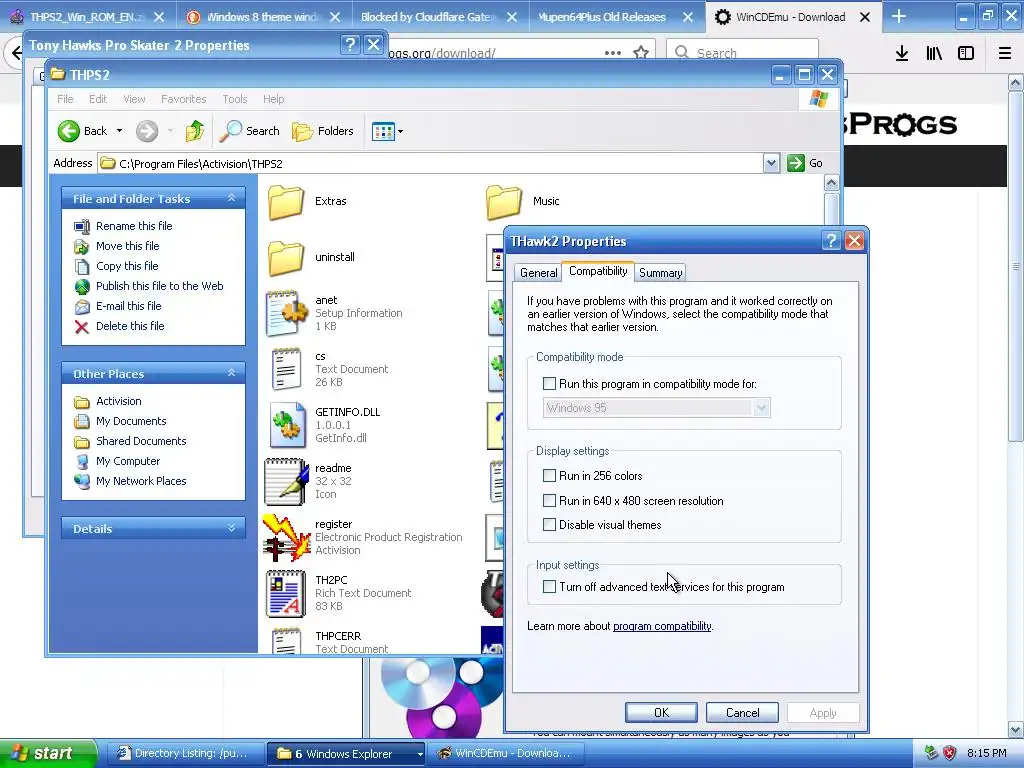
Task: Switch to the Summary tab
Action: tap(660, 273)
